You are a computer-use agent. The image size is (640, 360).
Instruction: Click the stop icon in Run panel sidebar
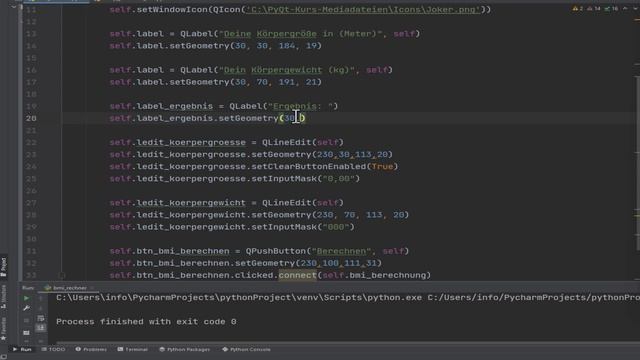tap(27, 320)
